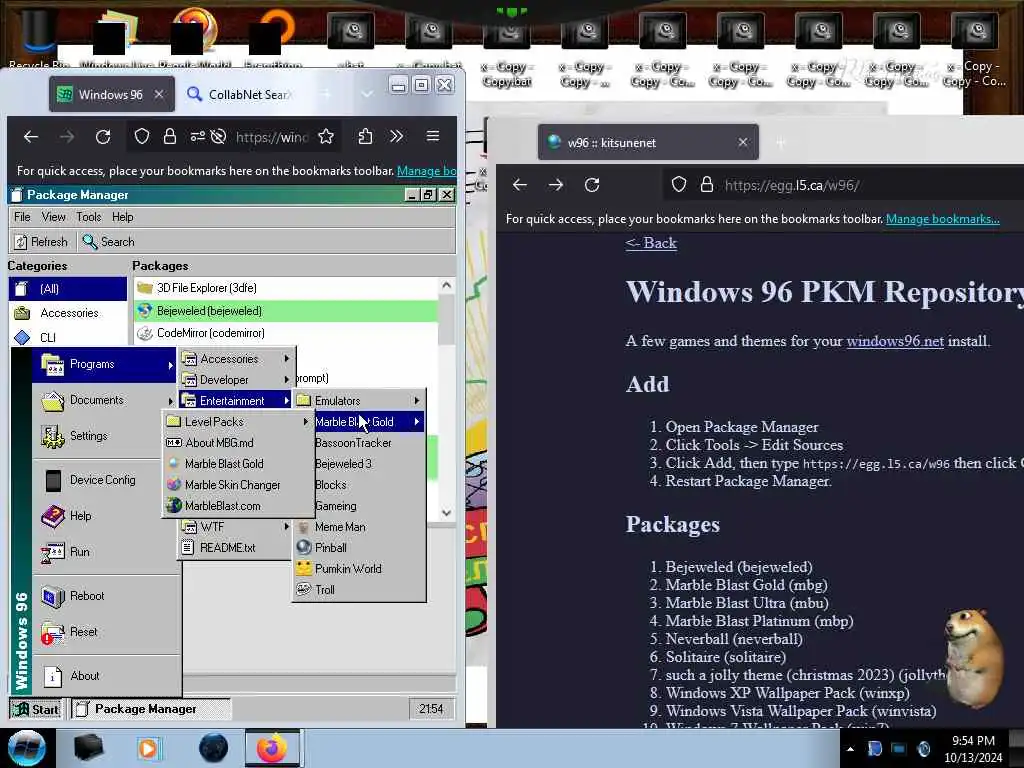Select the w96 :: kitsunenet tab
1024x768 pixels.
[x=647, y=142]
